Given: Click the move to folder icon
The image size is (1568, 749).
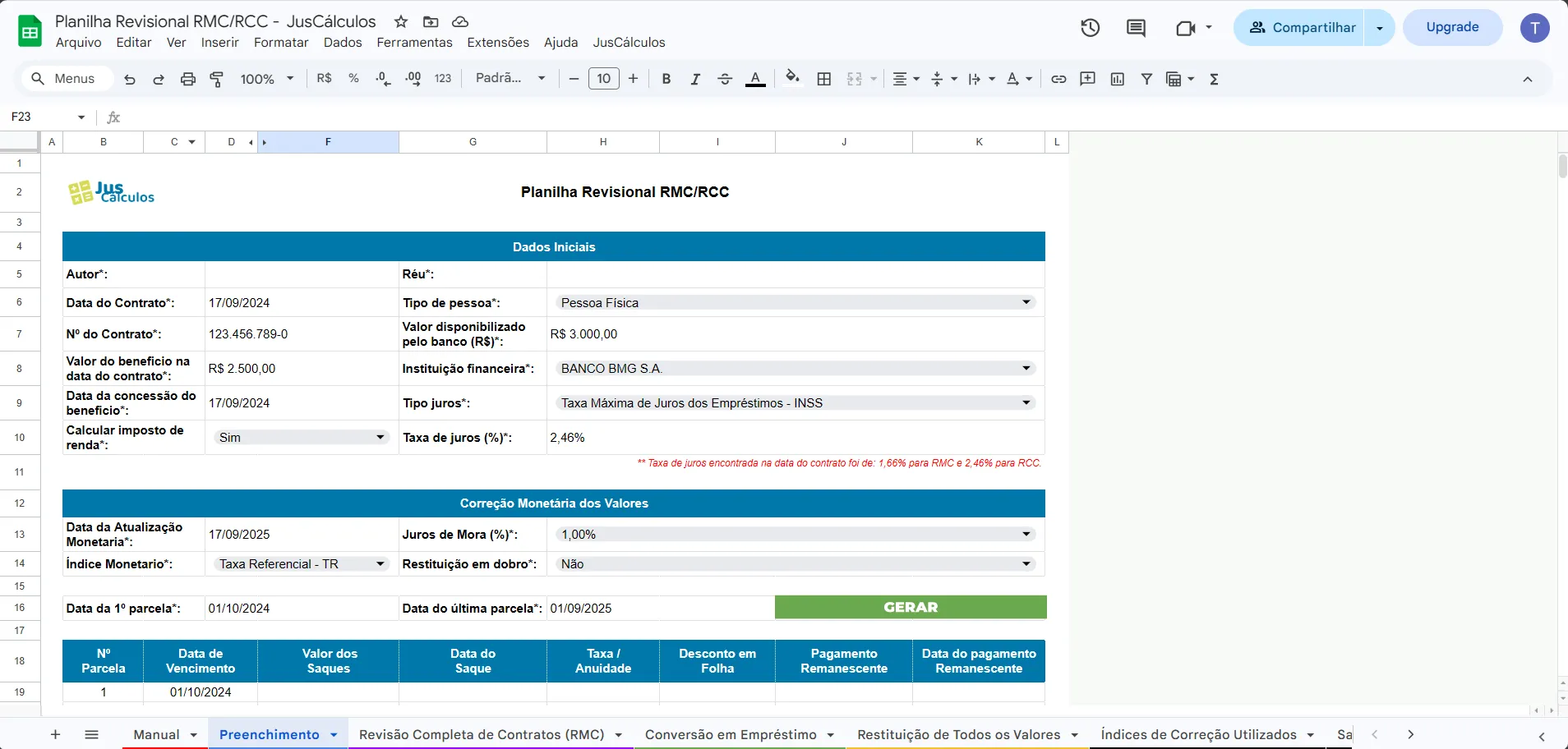Looking at the screenshot, I should (x=431, y=21).
